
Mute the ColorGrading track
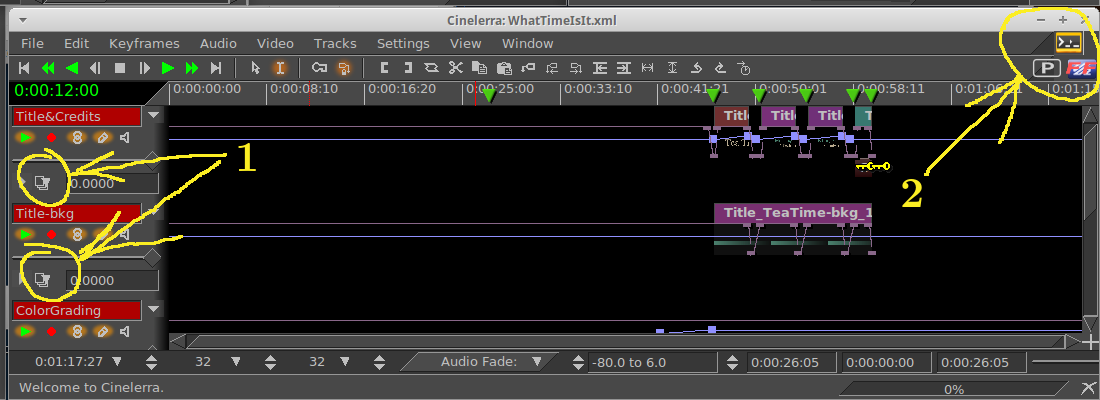[126, 331]
